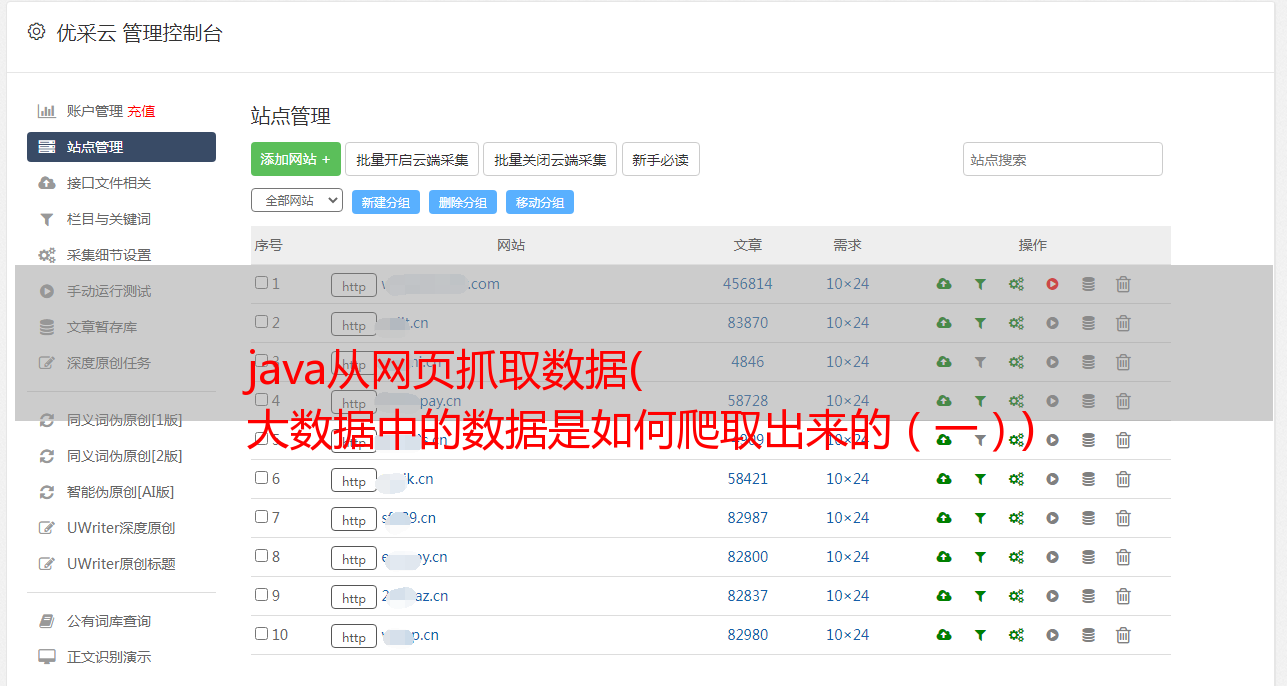
Task: Click the green filter icon in row 2
Action: tap(980, 323)
